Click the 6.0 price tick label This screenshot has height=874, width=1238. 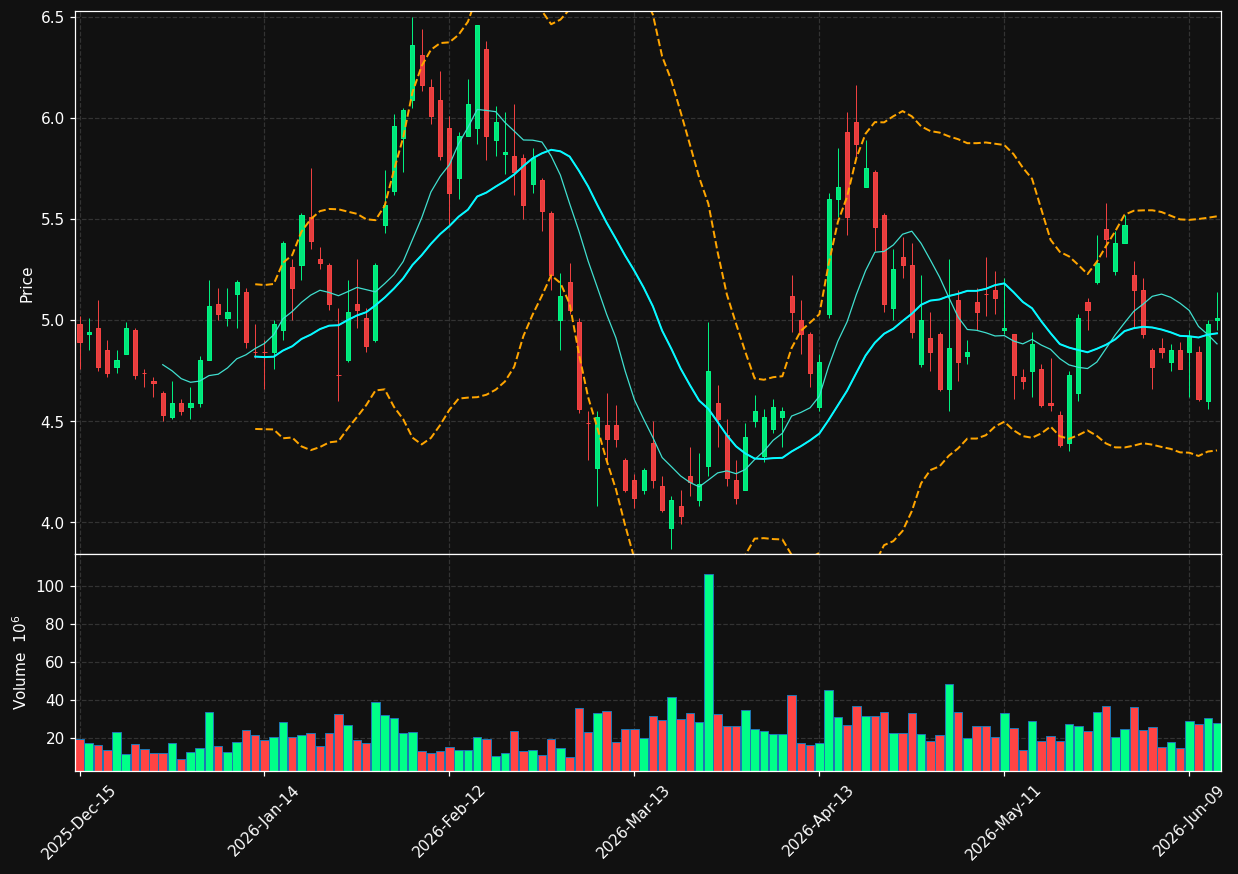[53, 118]
